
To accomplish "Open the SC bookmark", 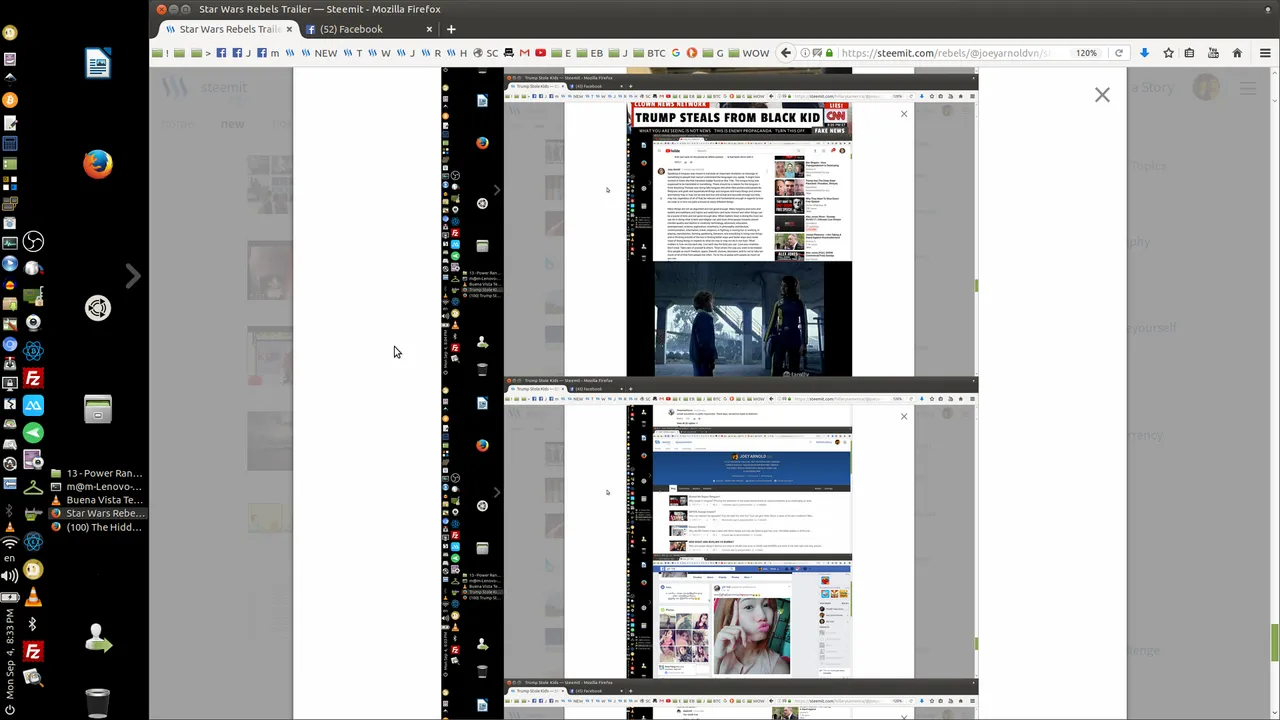I will coord(485,53).
